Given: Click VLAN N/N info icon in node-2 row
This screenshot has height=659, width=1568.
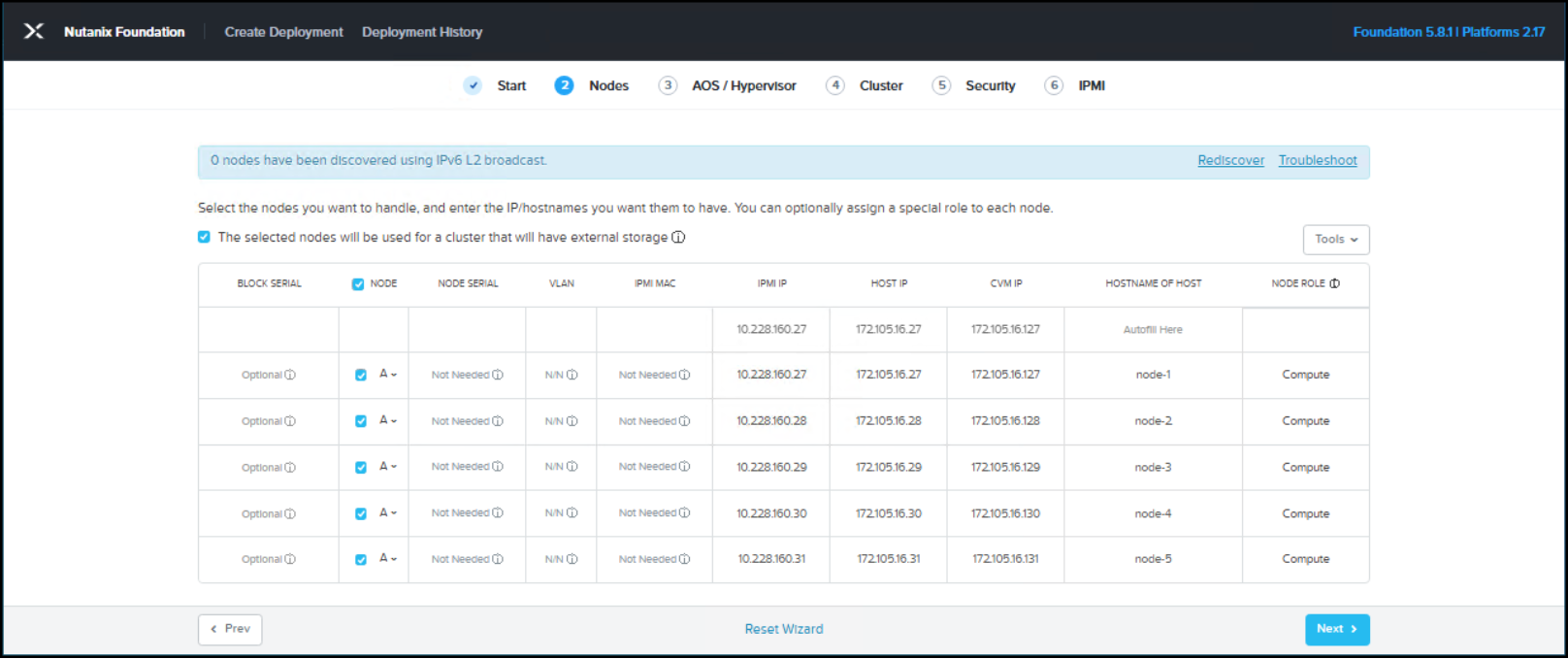Looking at the screenshot, I should pos(572,421).
